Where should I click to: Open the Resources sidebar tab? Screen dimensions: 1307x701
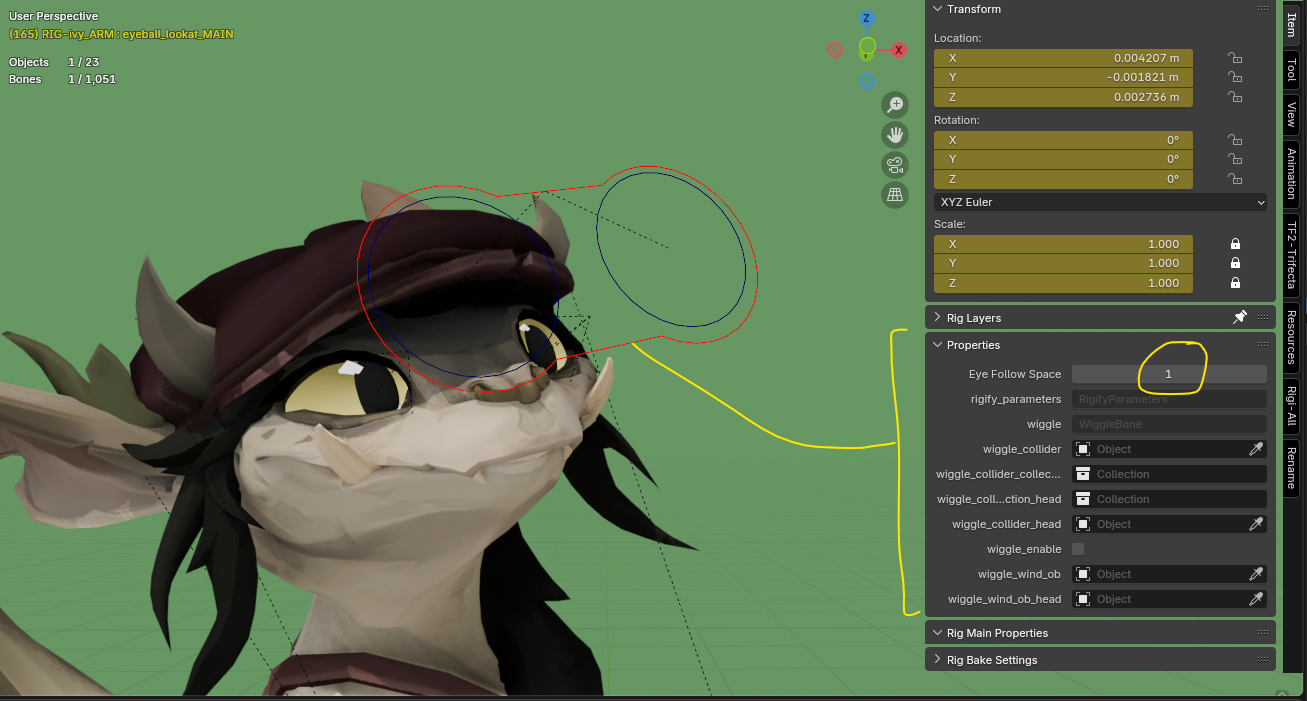coord(1291,337)
